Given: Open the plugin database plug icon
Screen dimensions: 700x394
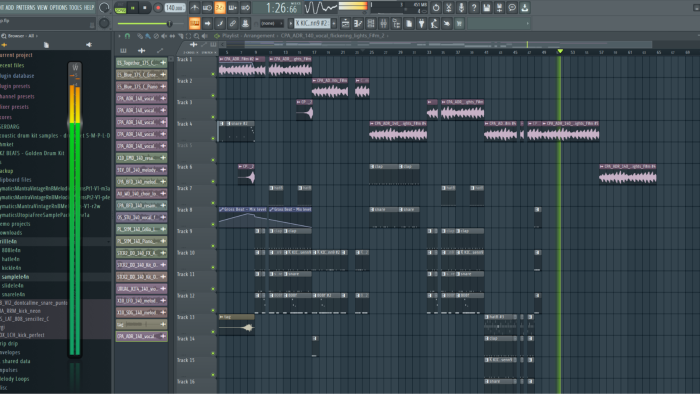Looking at the screenshot, I should click(x=421, y=23).
